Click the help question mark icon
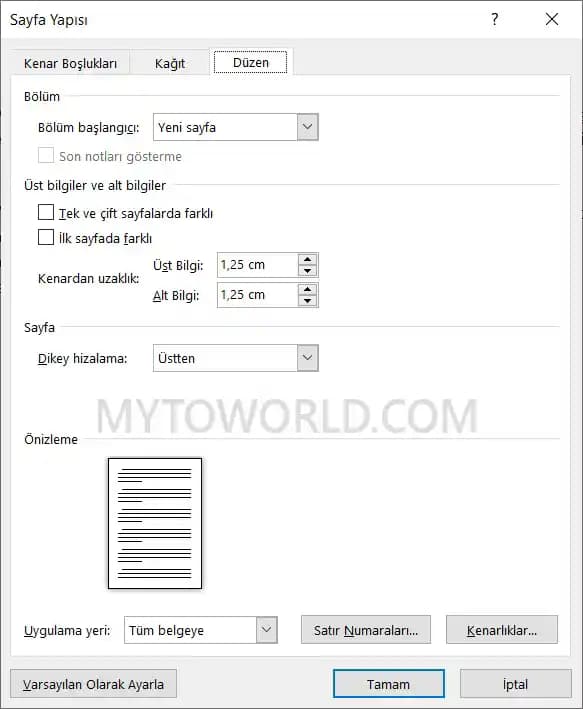Image resolution: width=583 pixels, height=709 pixels. point(494,19)
